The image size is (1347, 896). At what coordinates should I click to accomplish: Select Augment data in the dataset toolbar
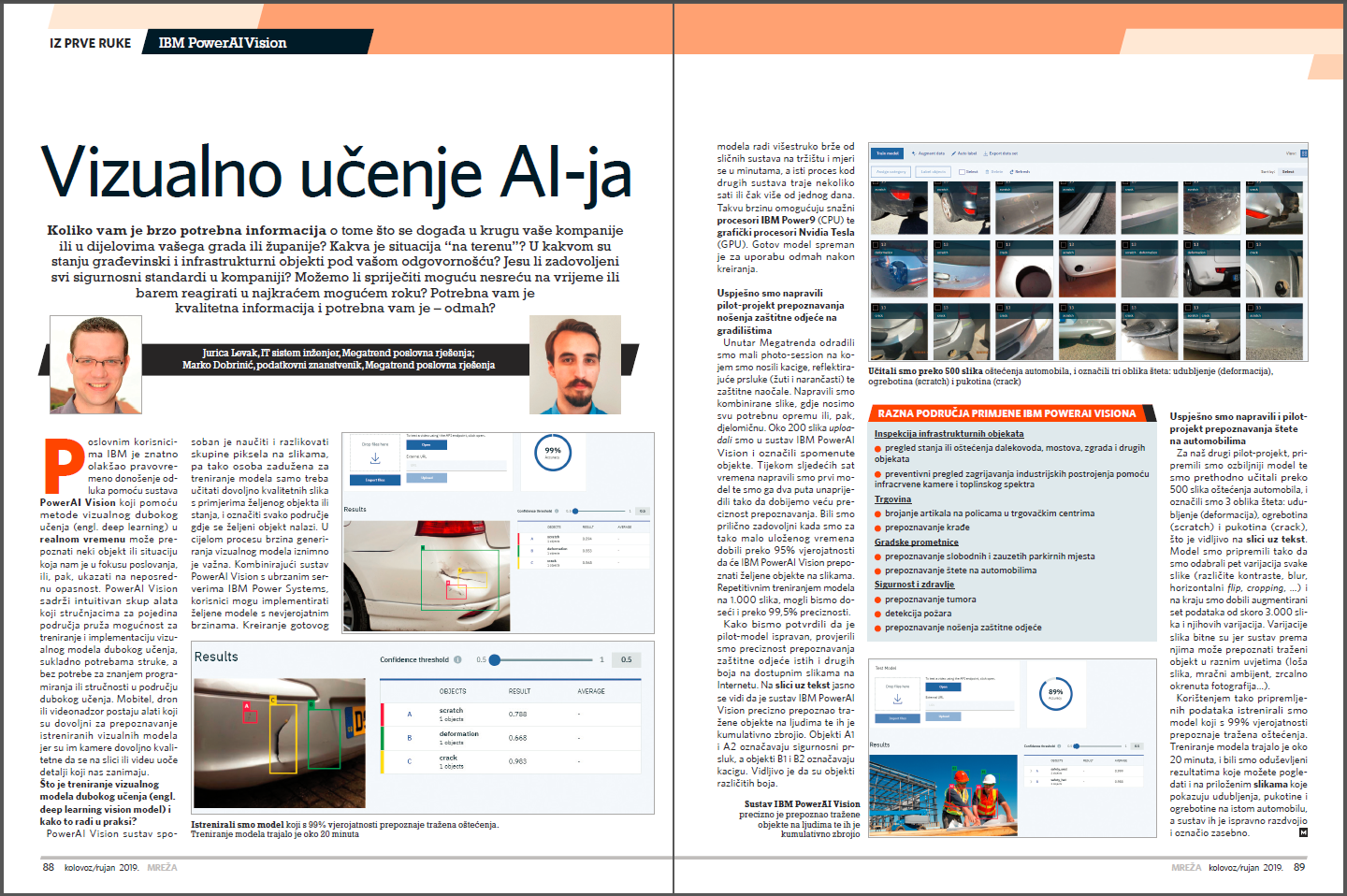click(x=928, y=153)
